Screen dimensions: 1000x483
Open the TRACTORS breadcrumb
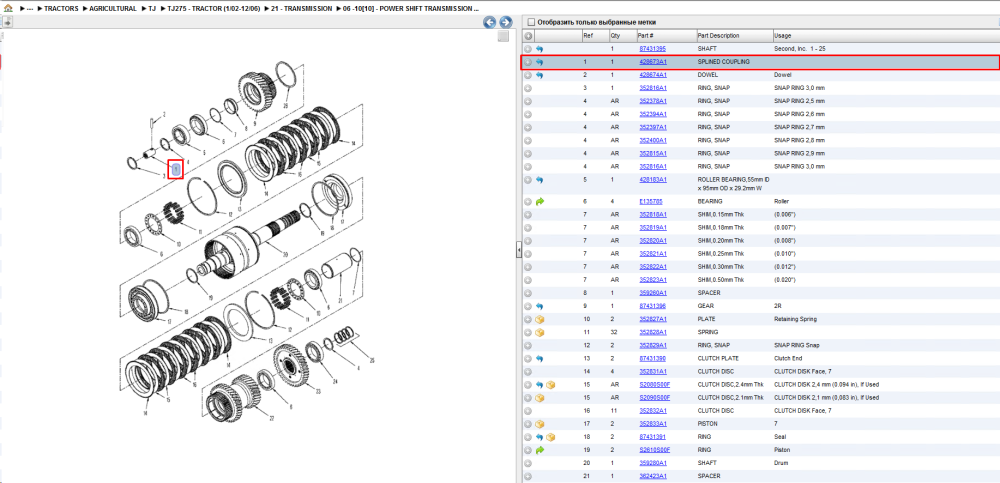click(61, 9)
